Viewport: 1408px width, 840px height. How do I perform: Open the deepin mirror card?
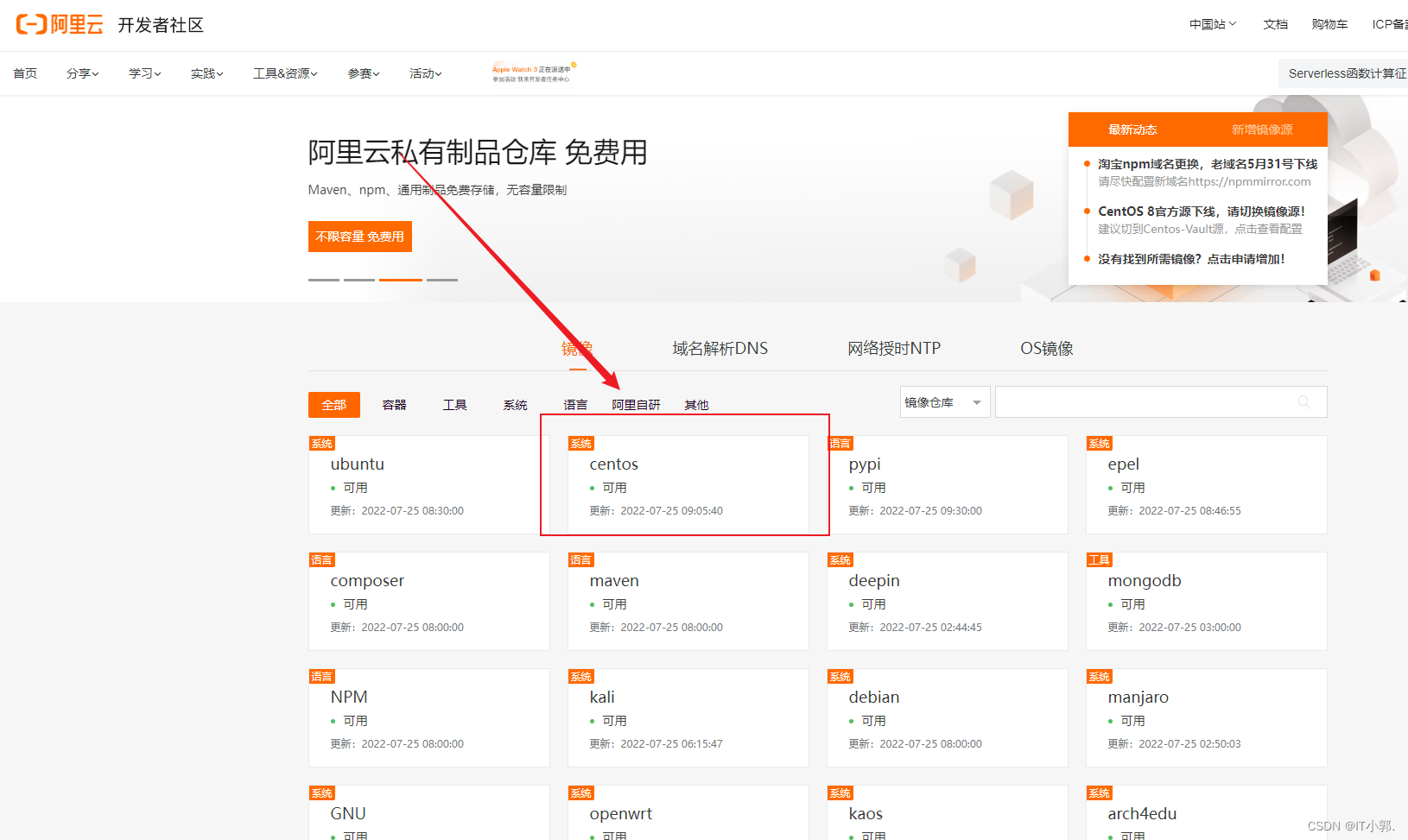point(948,601)
